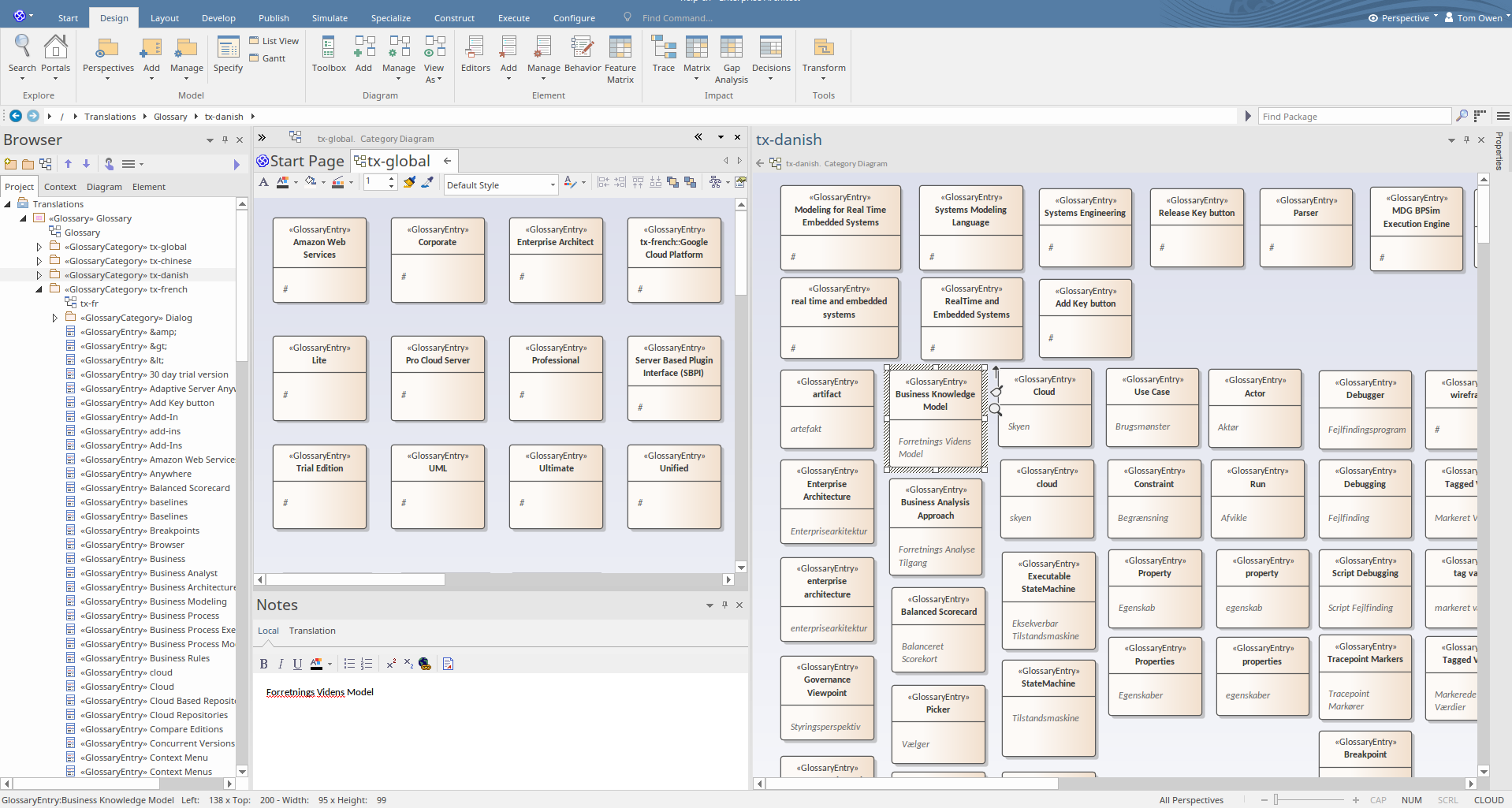
Task: Click the Find Package search field
Action: tap(1354, 117)
